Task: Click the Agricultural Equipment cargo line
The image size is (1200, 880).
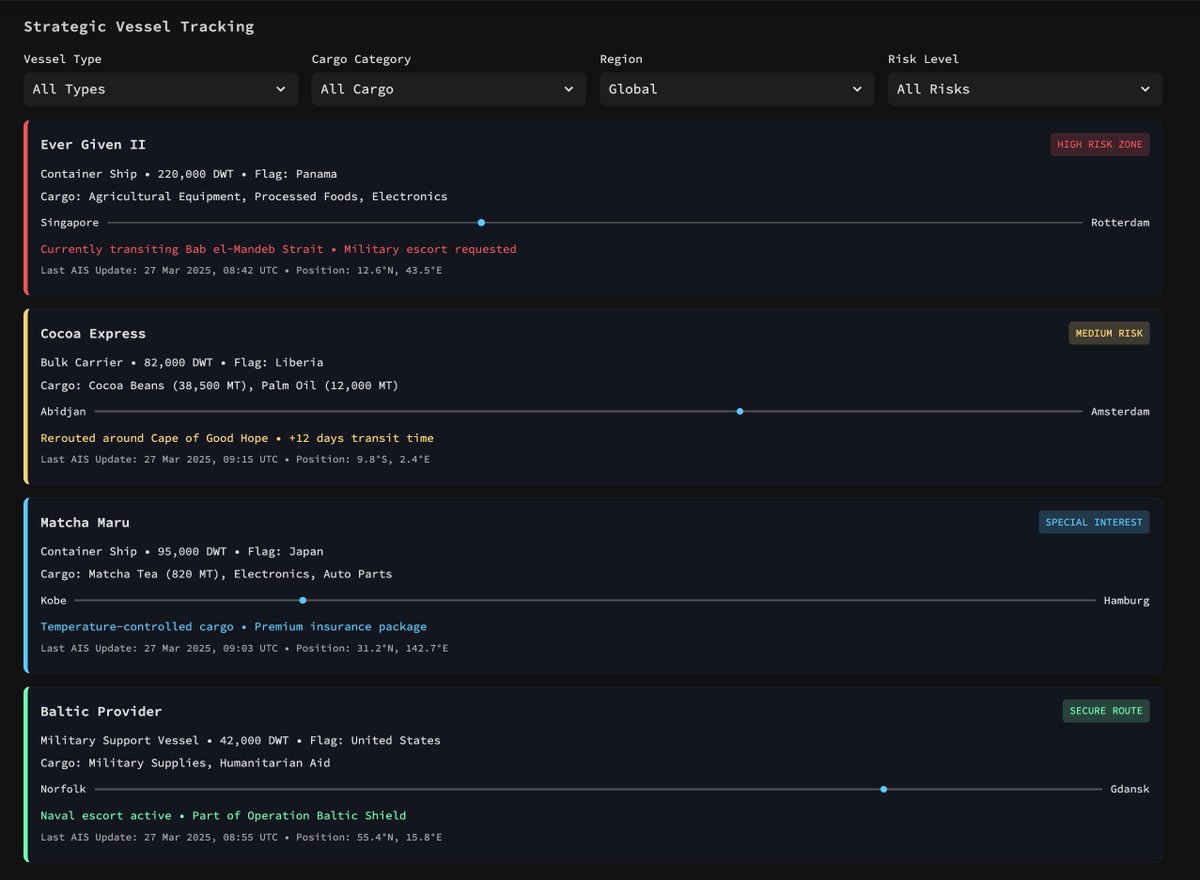Action: (x=244, y=196)
